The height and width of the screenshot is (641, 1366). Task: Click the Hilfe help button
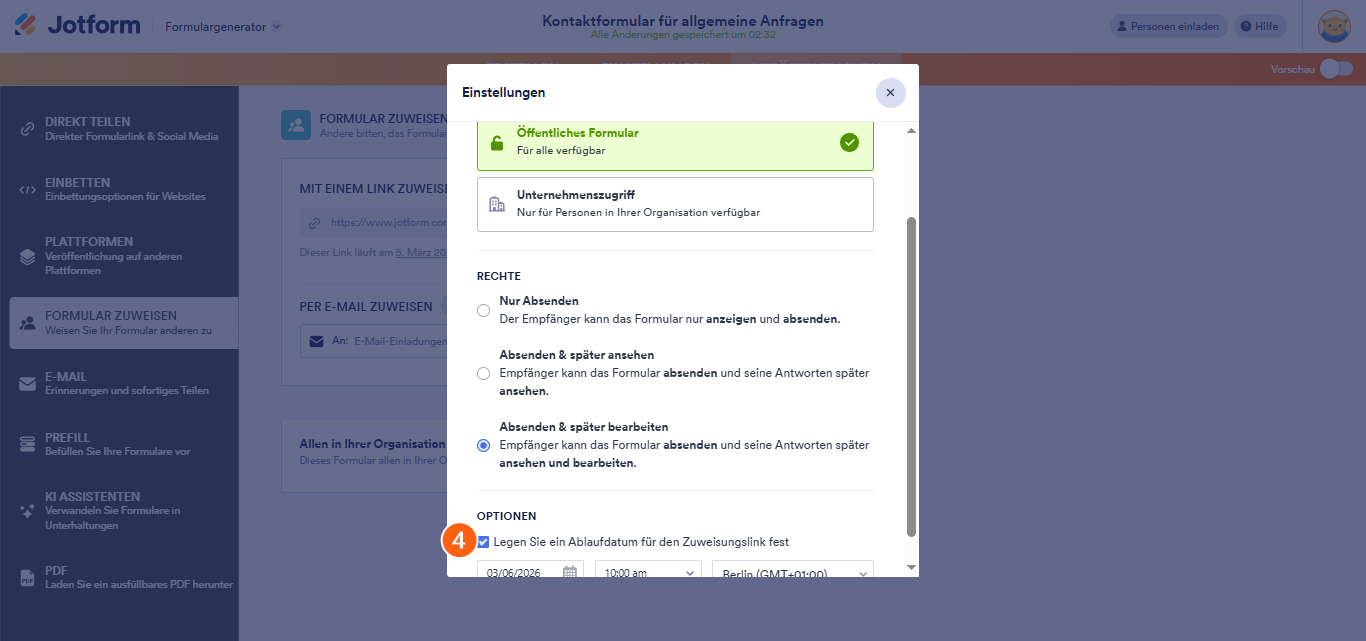click(x=1259, y=27)
